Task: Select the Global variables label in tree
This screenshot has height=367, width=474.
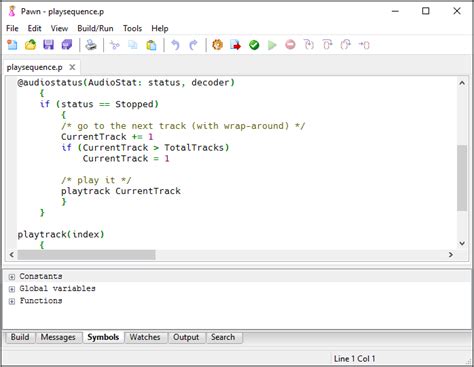Action: pos(57,289)
